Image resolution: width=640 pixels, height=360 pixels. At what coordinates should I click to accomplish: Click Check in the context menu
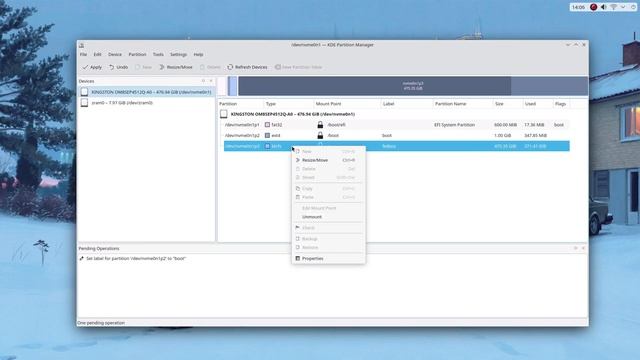(x=329, y=228)
